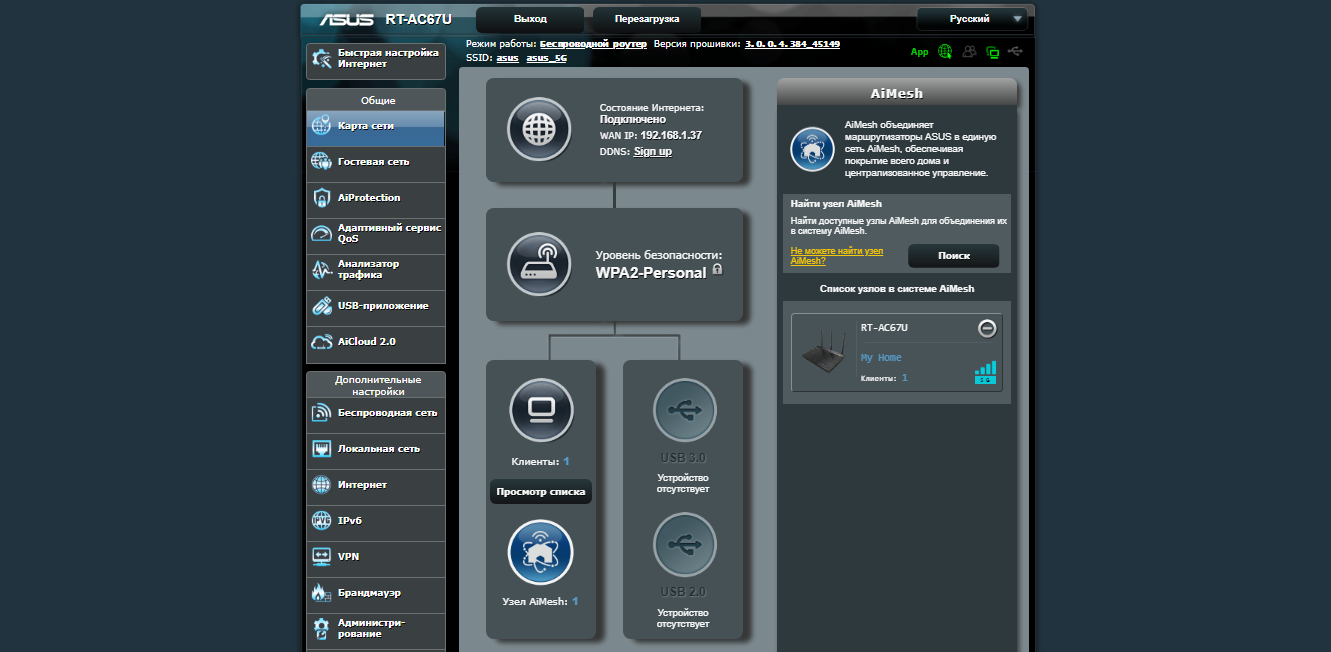Click the Просмотр списка button
Screen dimensions: 1331x652
541,492
